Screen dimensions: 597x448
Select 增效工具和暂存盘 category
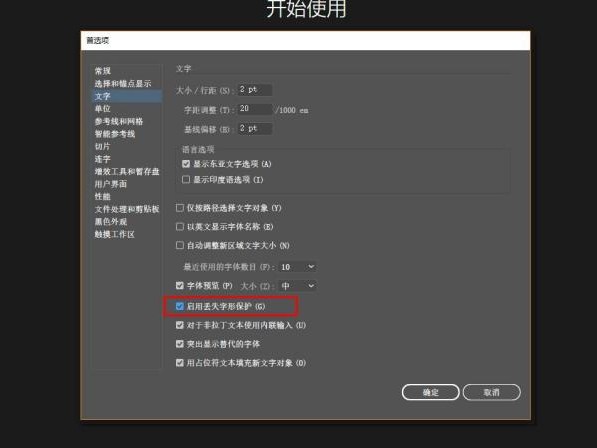(127, 172)
